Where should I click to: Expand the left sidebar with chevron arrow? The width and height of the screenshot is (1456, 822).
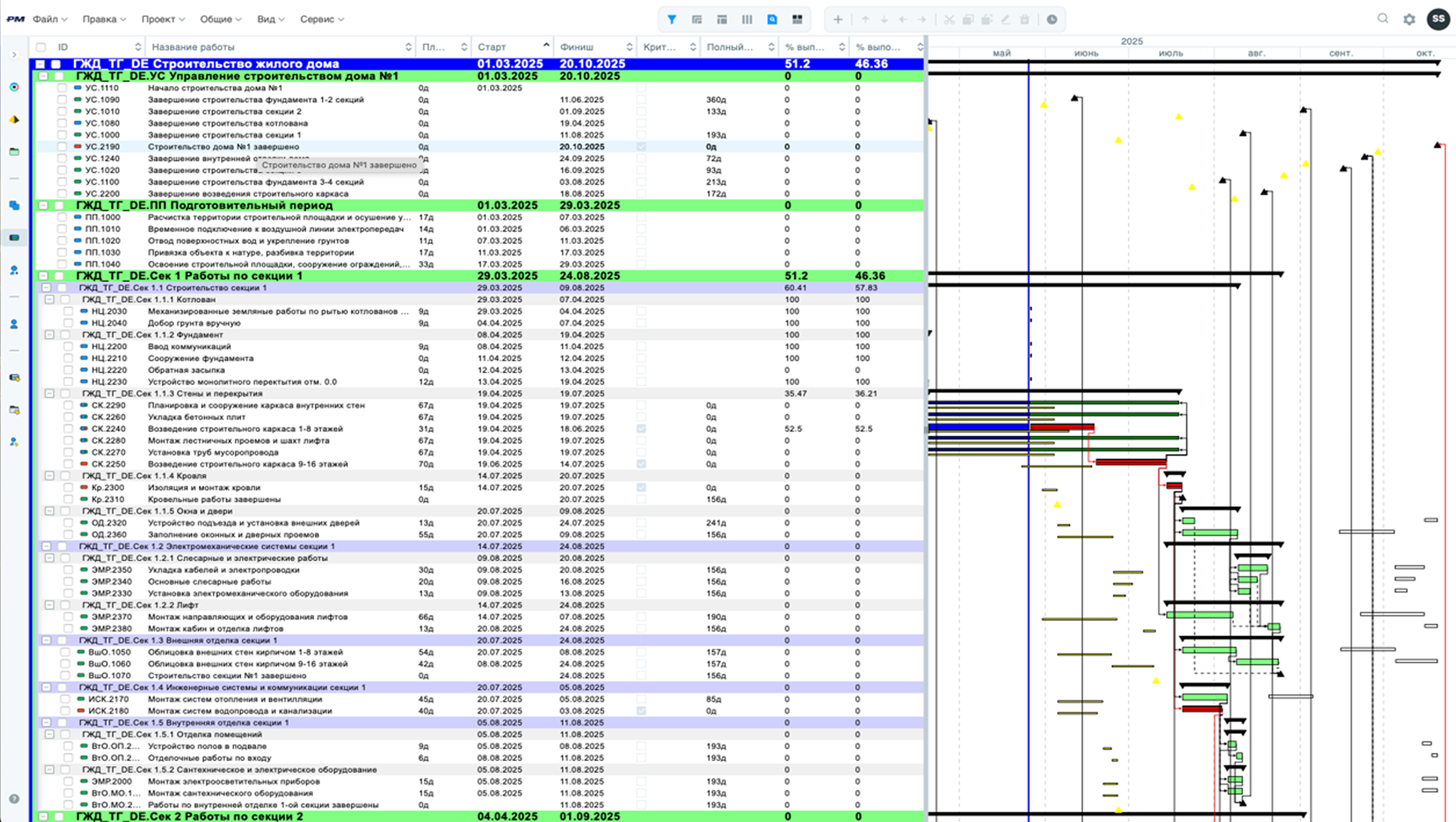(14, 55)
